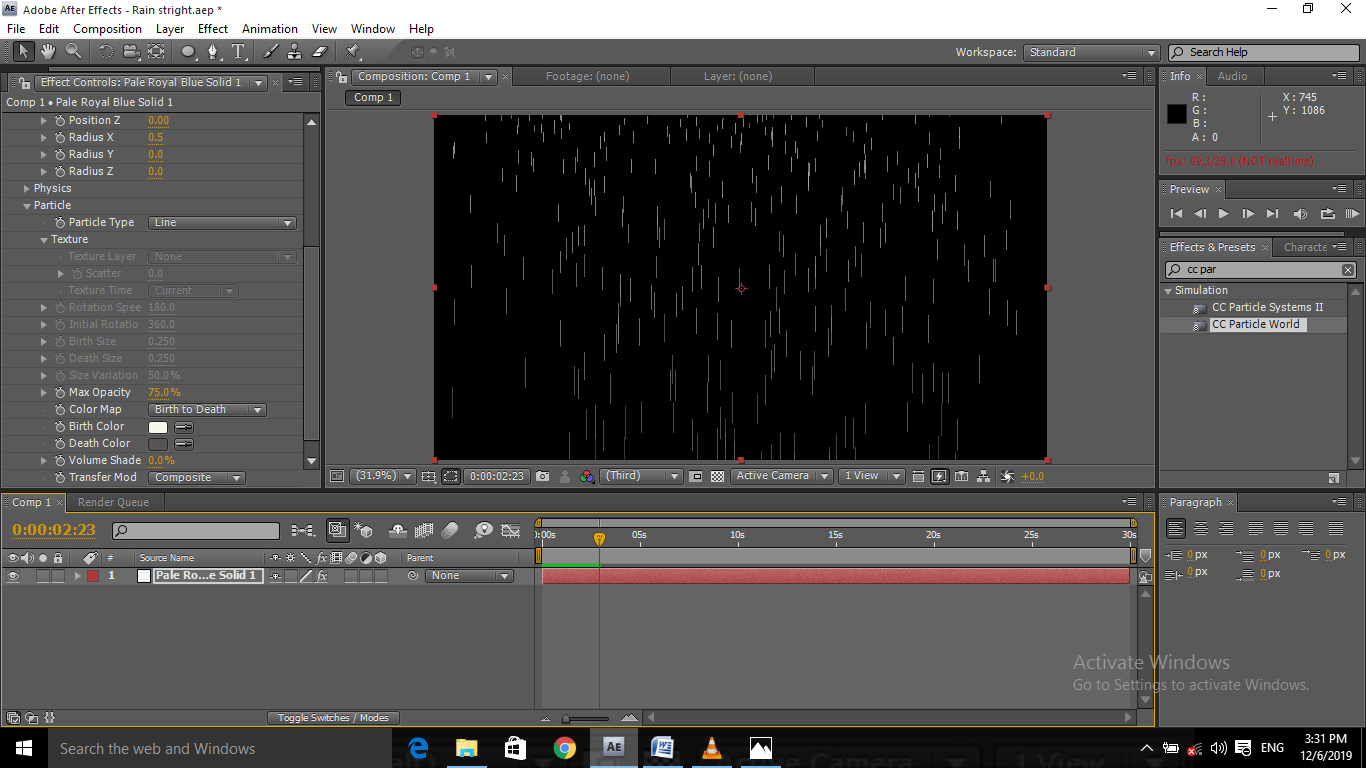
Task: Open the grid and guide options
Action: (429, 477)
